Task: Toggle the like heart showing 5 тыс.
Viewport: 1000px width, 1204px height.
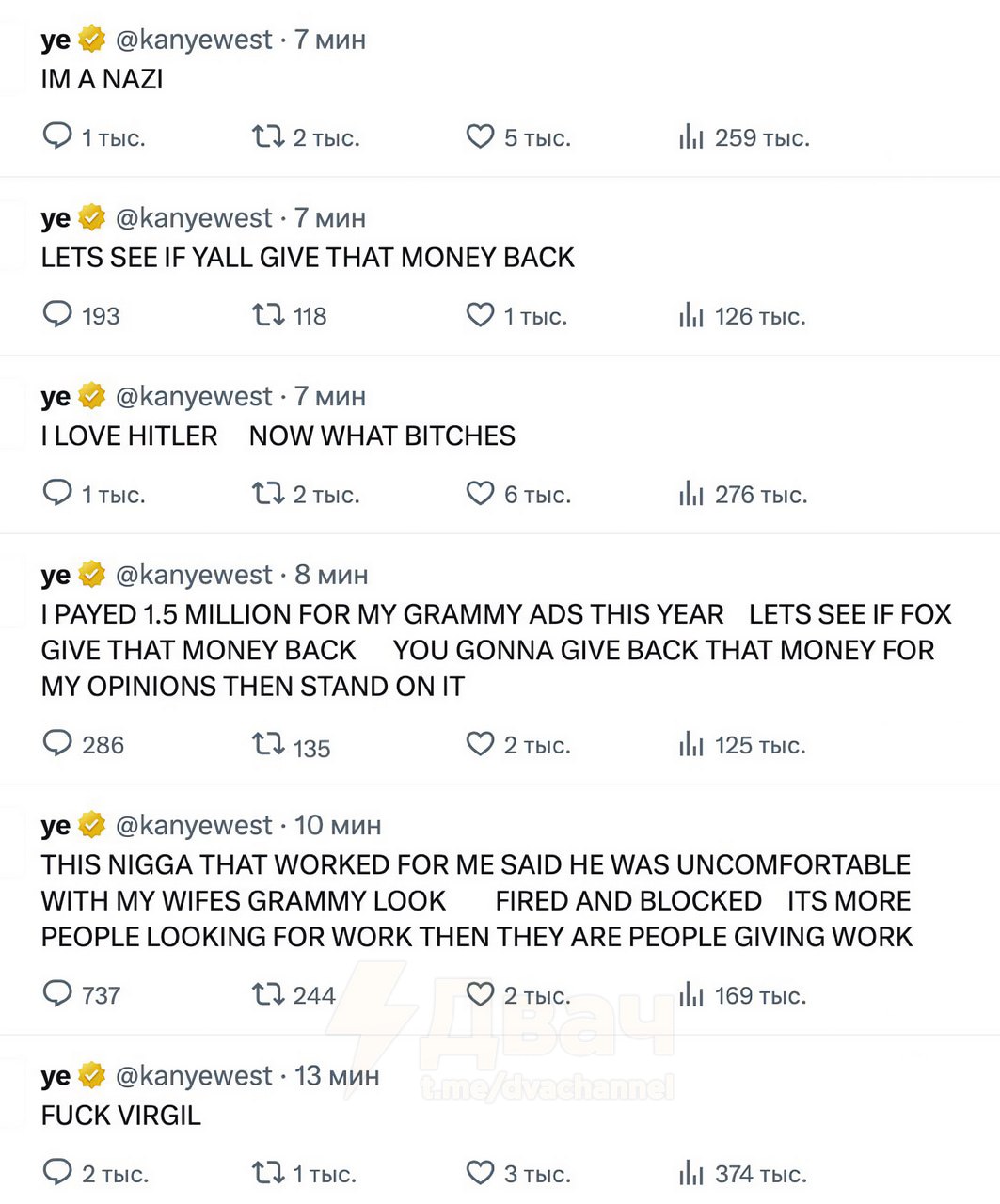Action: (x=480, y=136)
